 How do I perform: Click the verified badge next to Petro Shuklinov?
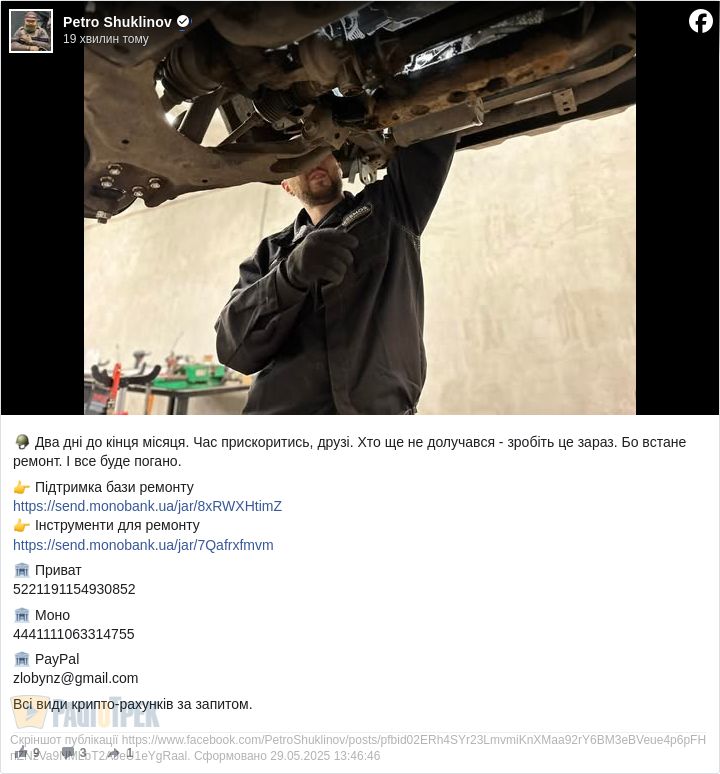[x=183, y=21]
